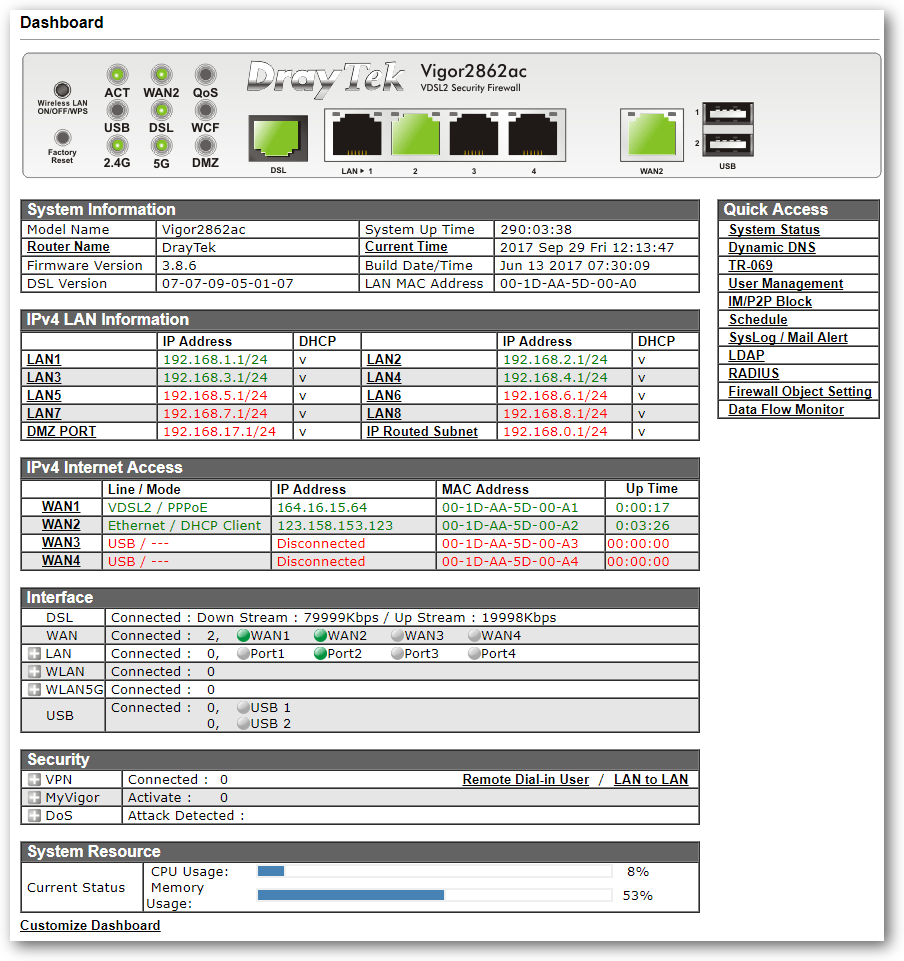Click the WAN1 green status dot
Viewport: 904px width, 961px height.
pyautogui.click(x=243, y=636)
